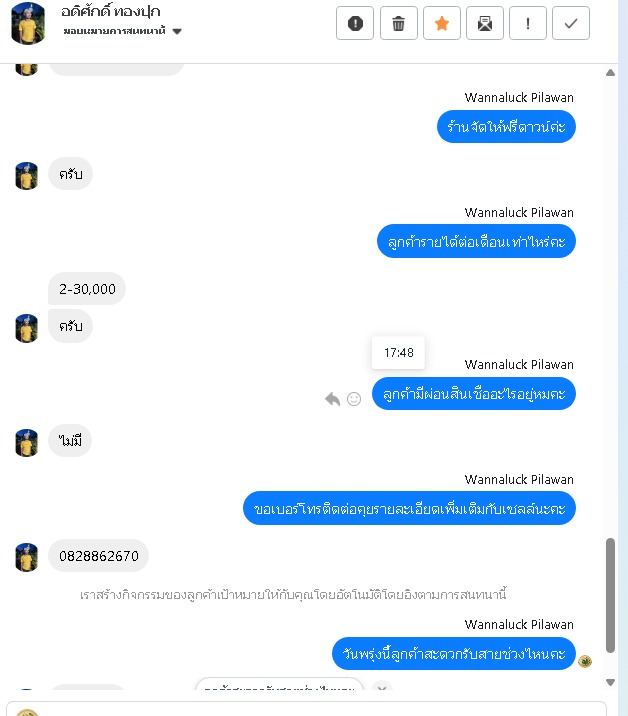Focus the message reply input box
The height and width of the screenshot is (716, 628).
pos(306,709)
